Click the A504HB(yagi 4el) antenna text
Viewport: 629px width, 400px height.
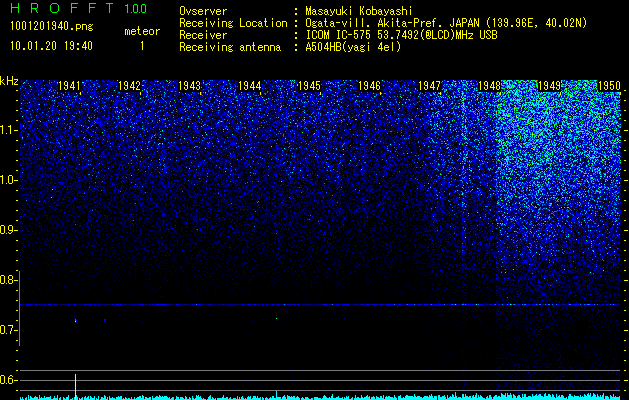(353, 47)
